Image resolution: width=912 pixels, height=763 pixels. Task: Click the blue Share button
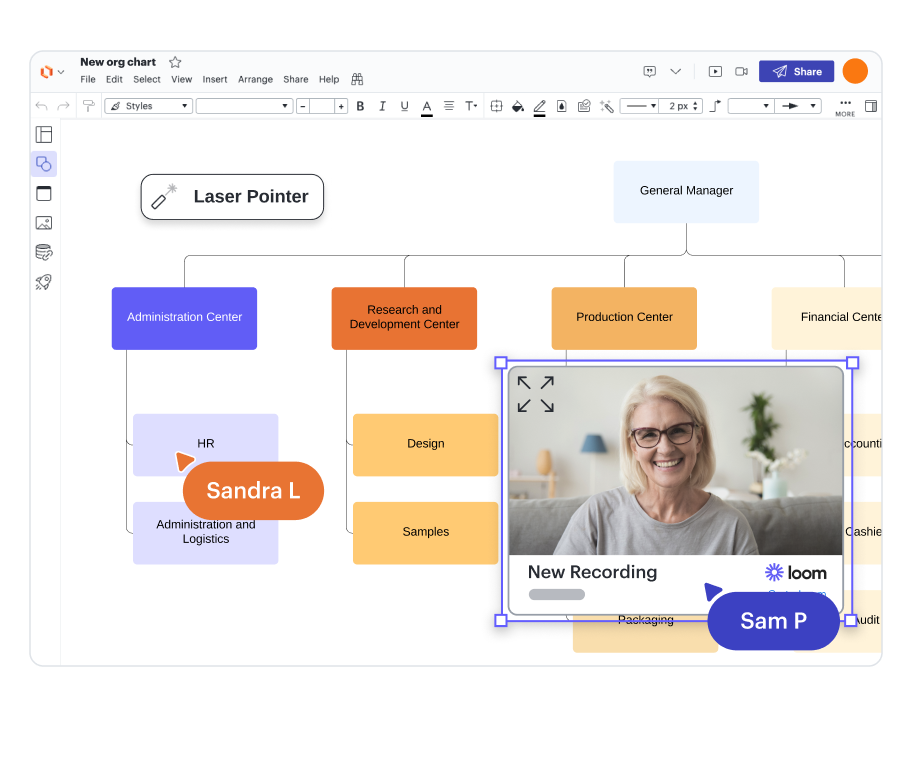796,71
